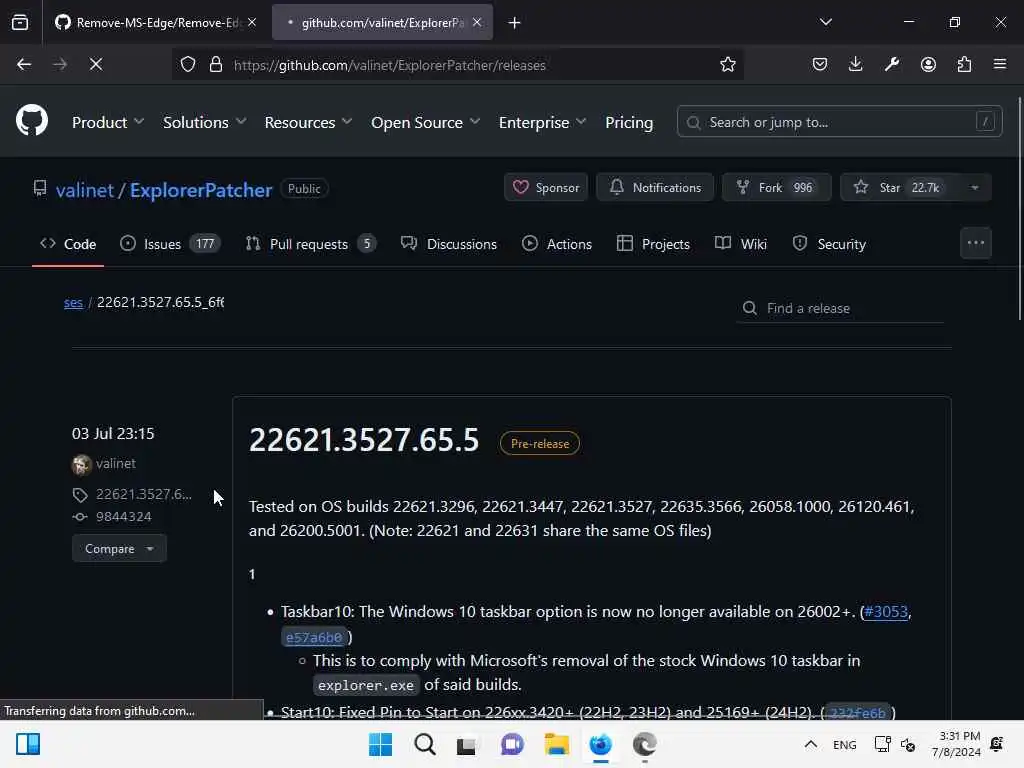Click the Firefox taskbar icon
1024x768 pixels.
click(600, 744)
